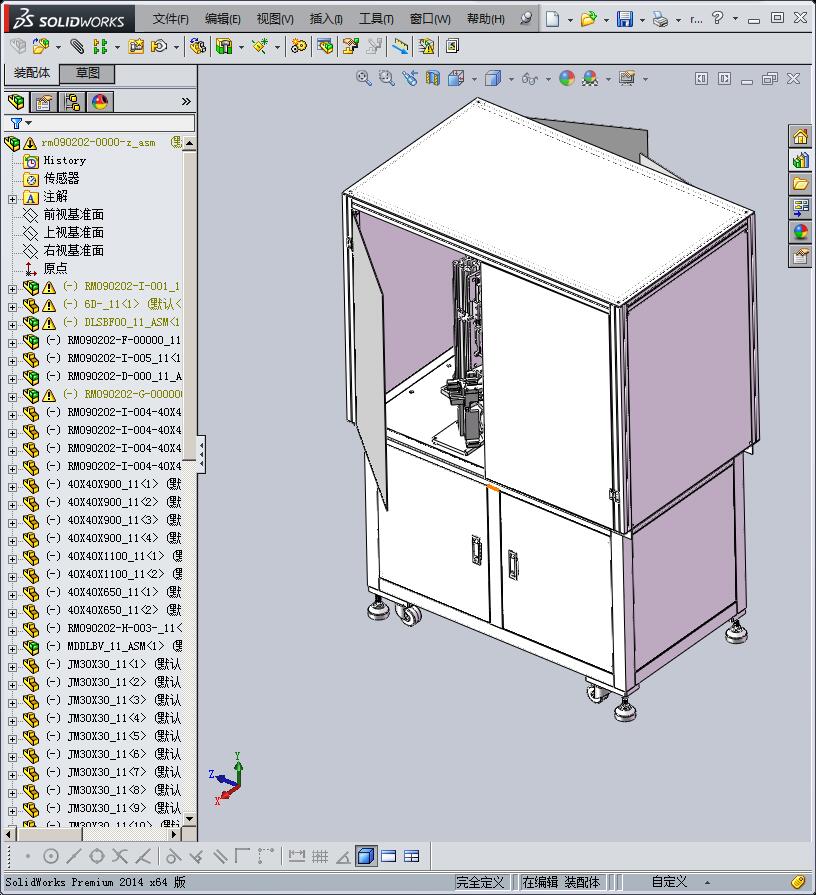Click the Save floppy disk icon
The image size is (816, 895).
(625, 19)
